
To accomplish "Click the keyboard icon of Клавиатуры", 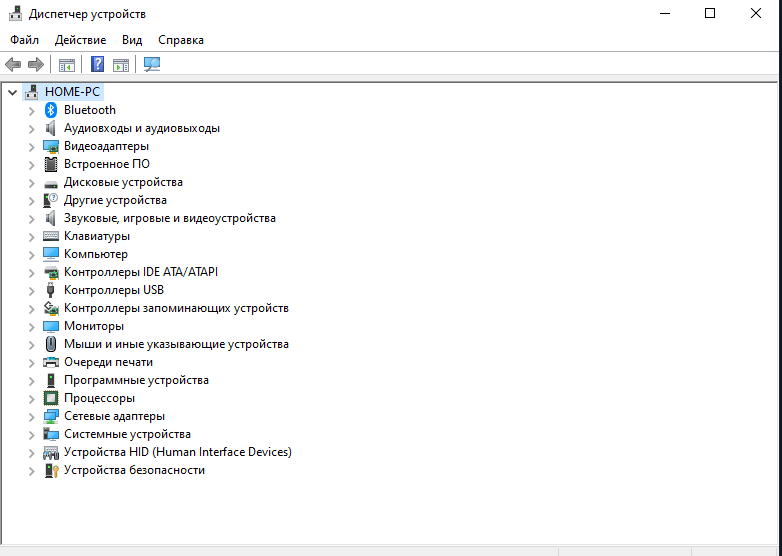I will pyautogui.click(x=51, y=236).
